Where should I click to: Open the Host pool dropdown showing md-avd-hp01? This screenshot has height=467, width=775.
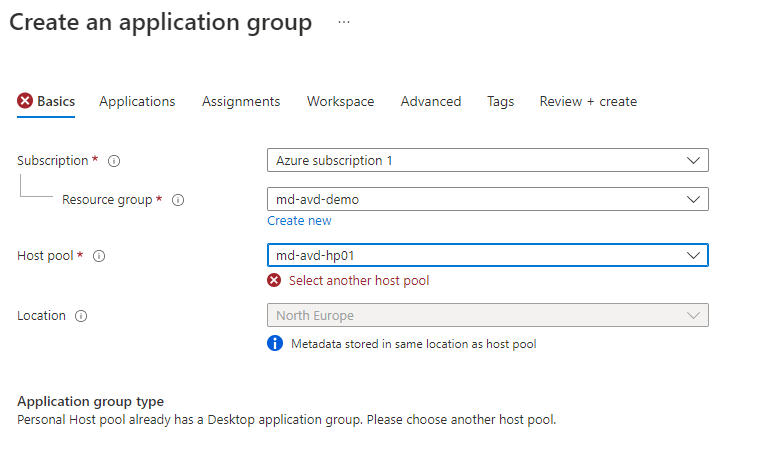click(487, 255)
